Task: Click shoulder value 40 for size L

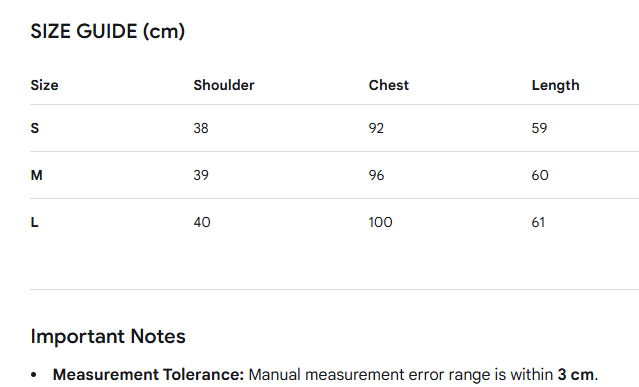Action: pos(202,222)
